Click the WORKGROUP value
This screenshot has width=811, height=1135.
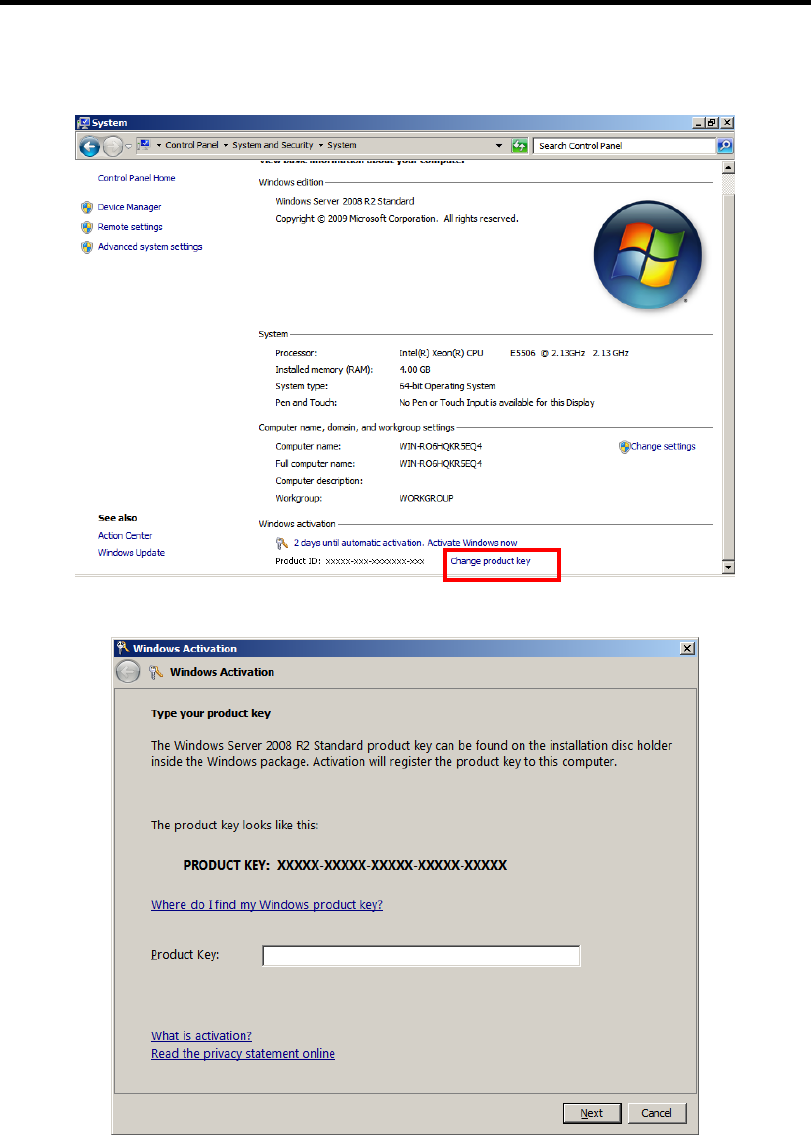426,499
